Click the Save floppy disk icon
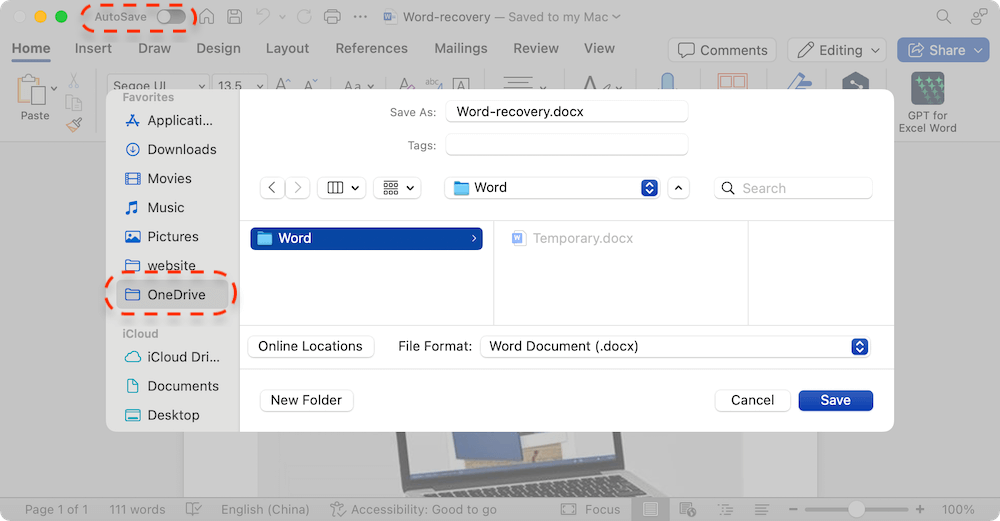Viewport: 1000px width, 521px height. (235, 17)
